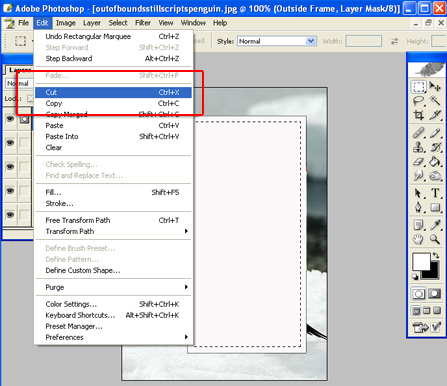Select the Dodge tool

point(435,175)
